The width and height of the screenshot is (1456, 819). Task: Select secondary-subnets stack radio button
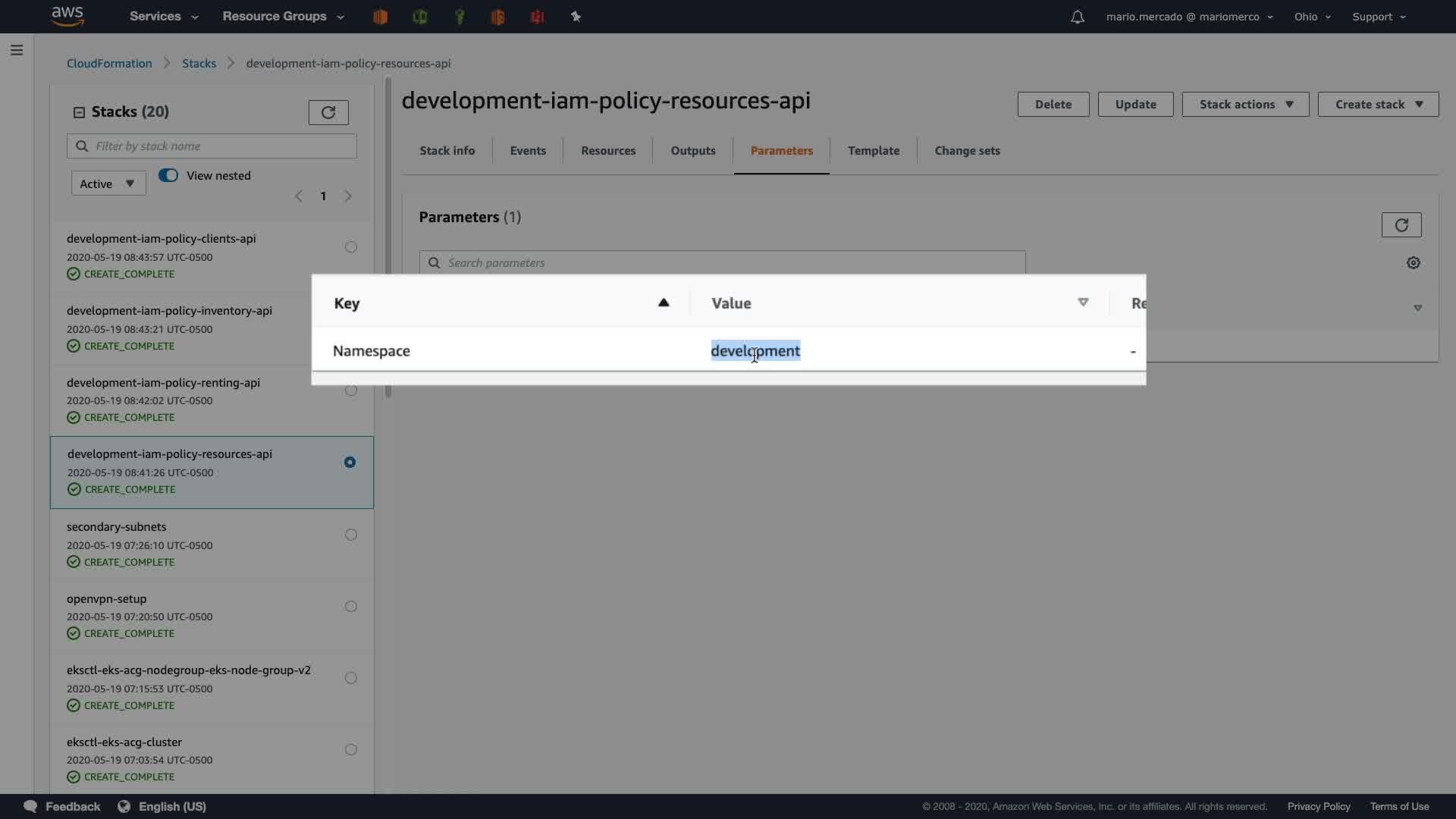coord(350,535)
